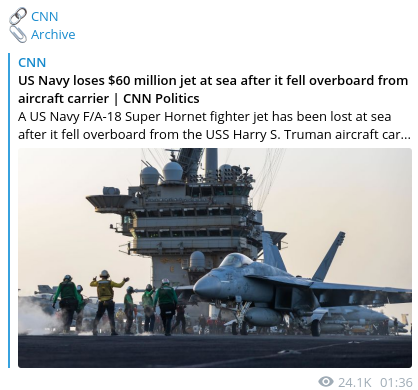Click the yellow-shirted deck crew member in photo
This screenshot has height=390, width=418.
(106, 302)
